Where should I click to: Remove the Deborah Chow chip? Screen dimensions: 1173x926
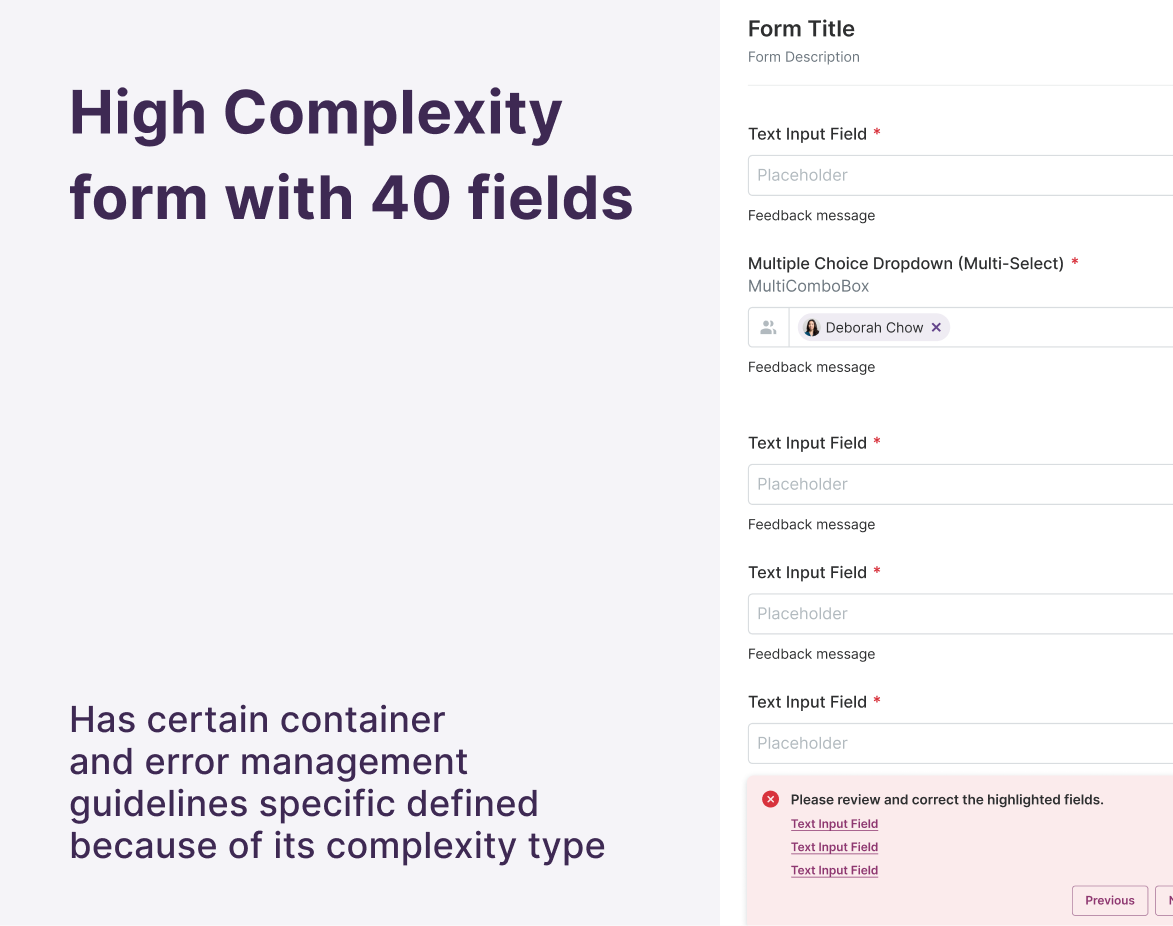tap(936, 328)
